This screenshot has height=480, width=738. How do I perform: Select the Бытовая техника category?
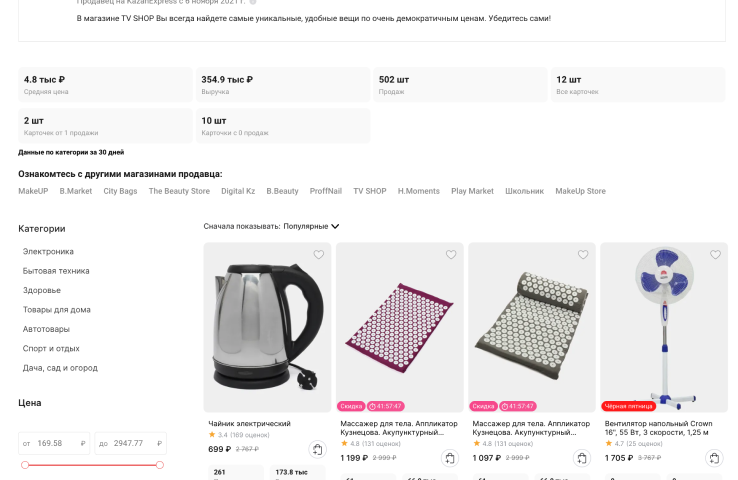point(56,271)
